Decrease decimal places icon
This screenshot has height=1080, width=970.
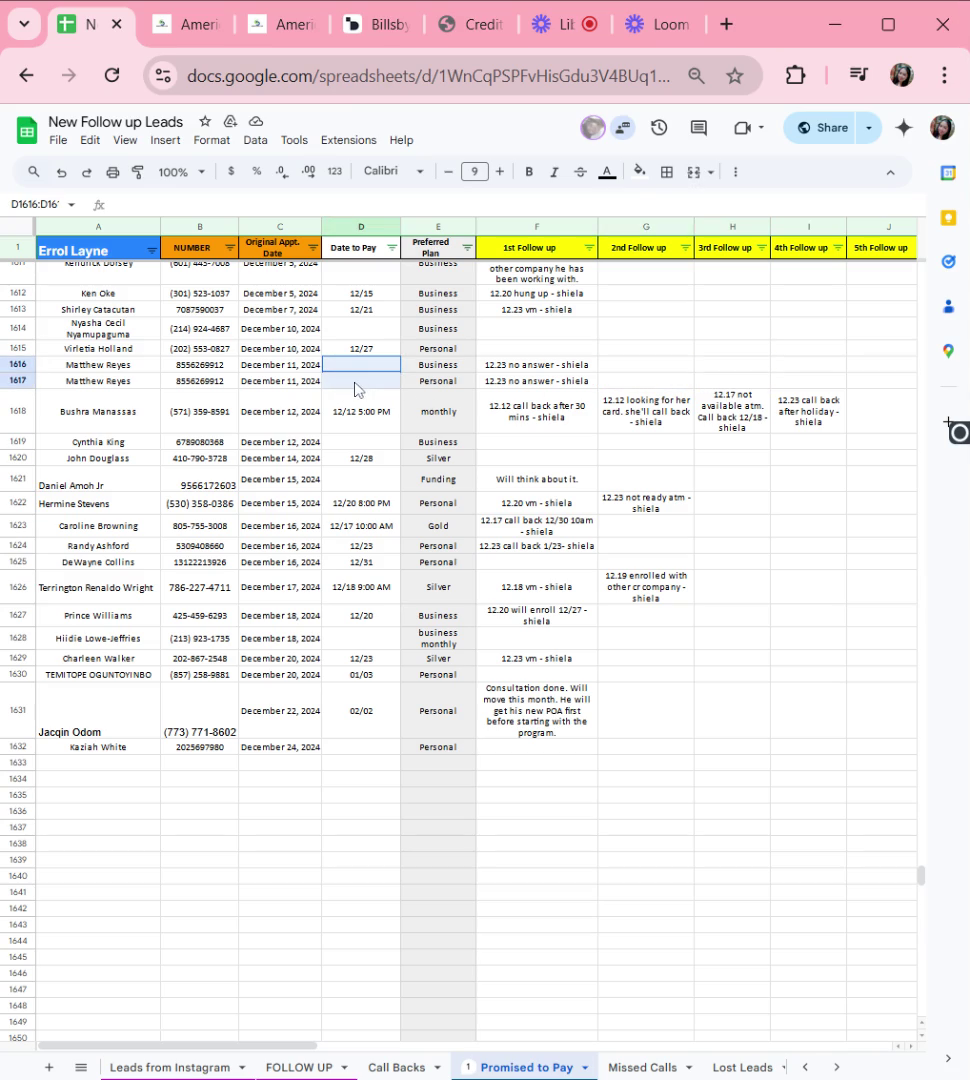coord(282,172)
